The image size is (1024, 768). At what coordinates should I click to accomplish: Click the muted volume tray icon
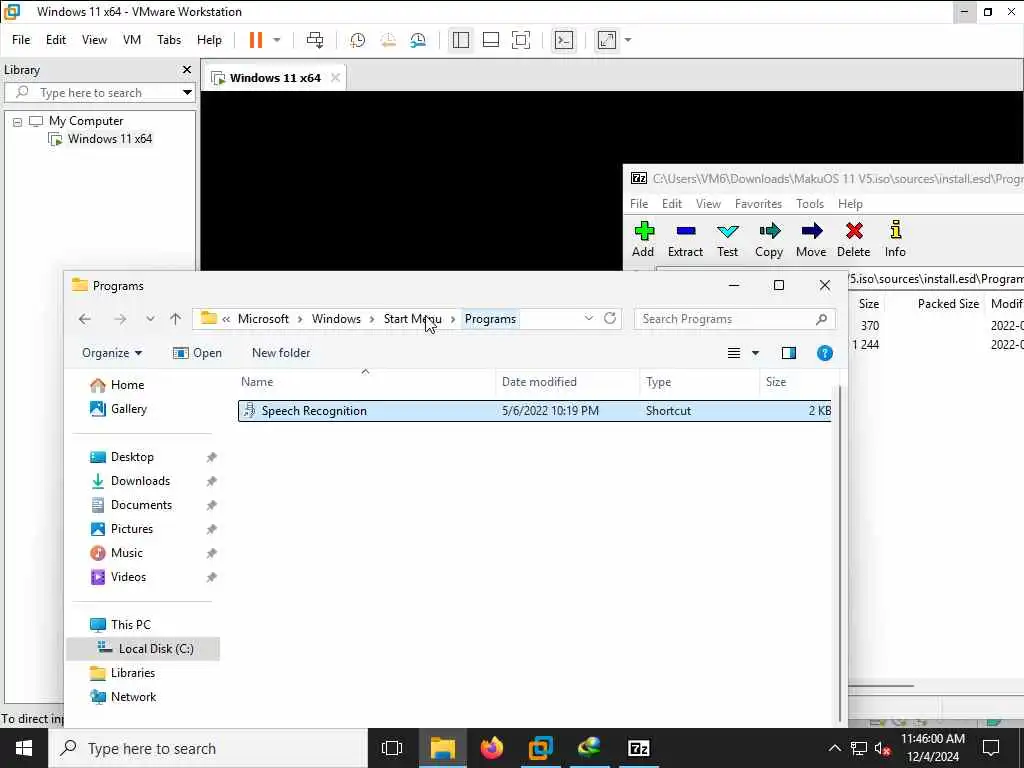point(883,748)
